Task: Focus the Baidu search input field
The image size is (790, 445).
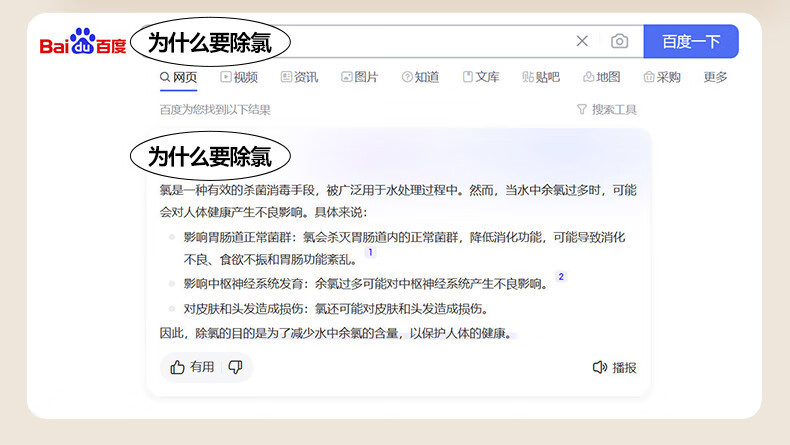Action: pyautogui.click(x=393, y=41)
